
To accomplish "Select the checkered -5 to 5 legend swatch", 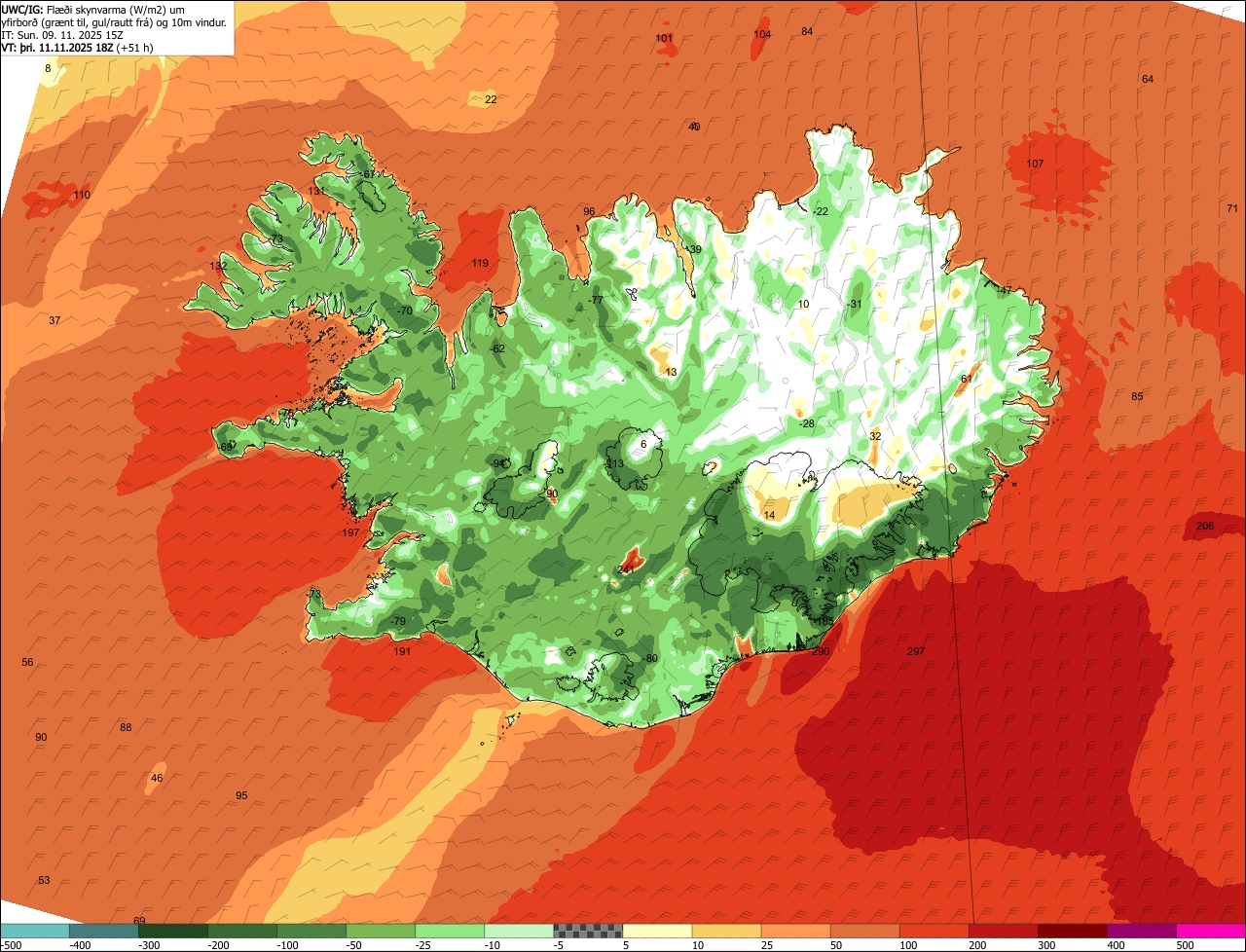I will [x=588, y=931].
